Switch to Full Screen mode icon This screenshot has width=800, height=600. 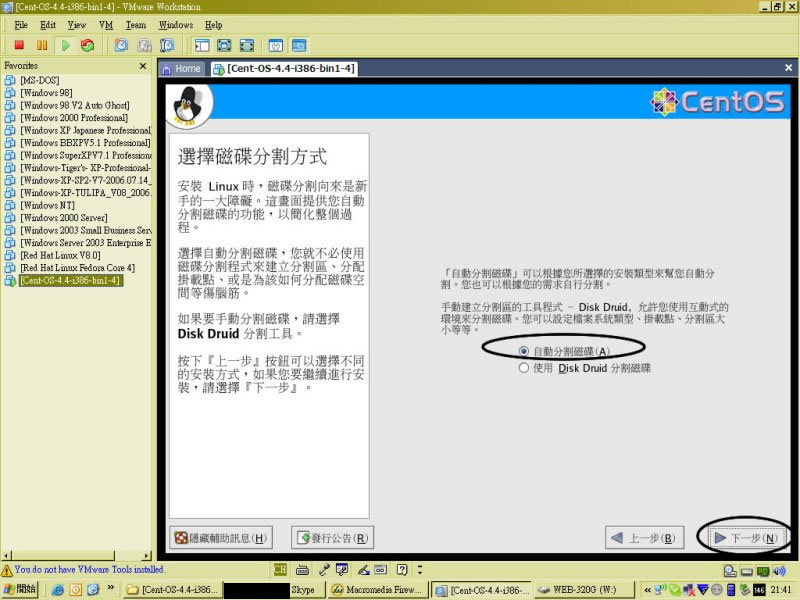(x=224, y=45)
